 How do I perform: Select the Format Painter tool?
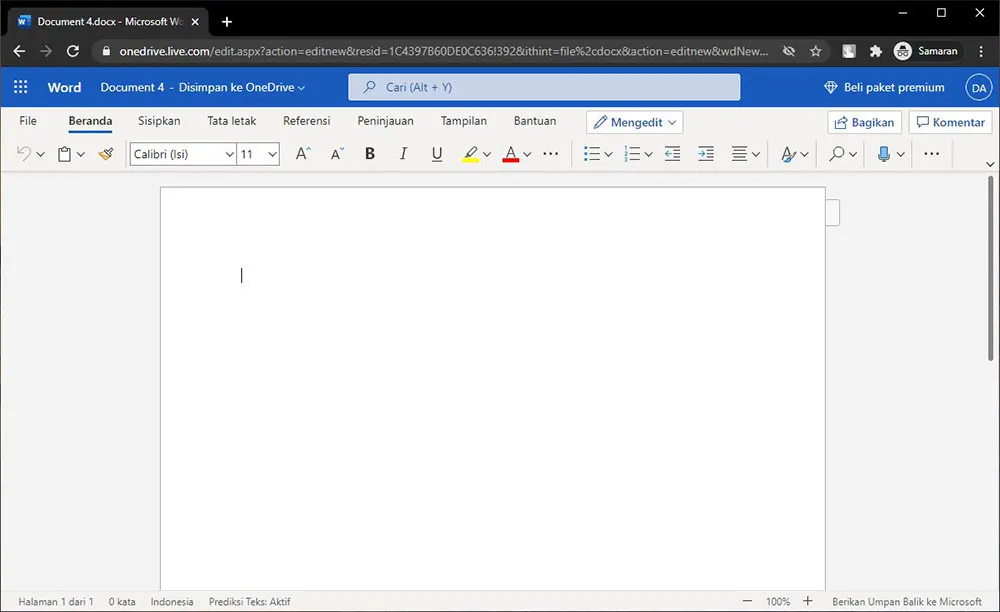(x=106, y=154)
